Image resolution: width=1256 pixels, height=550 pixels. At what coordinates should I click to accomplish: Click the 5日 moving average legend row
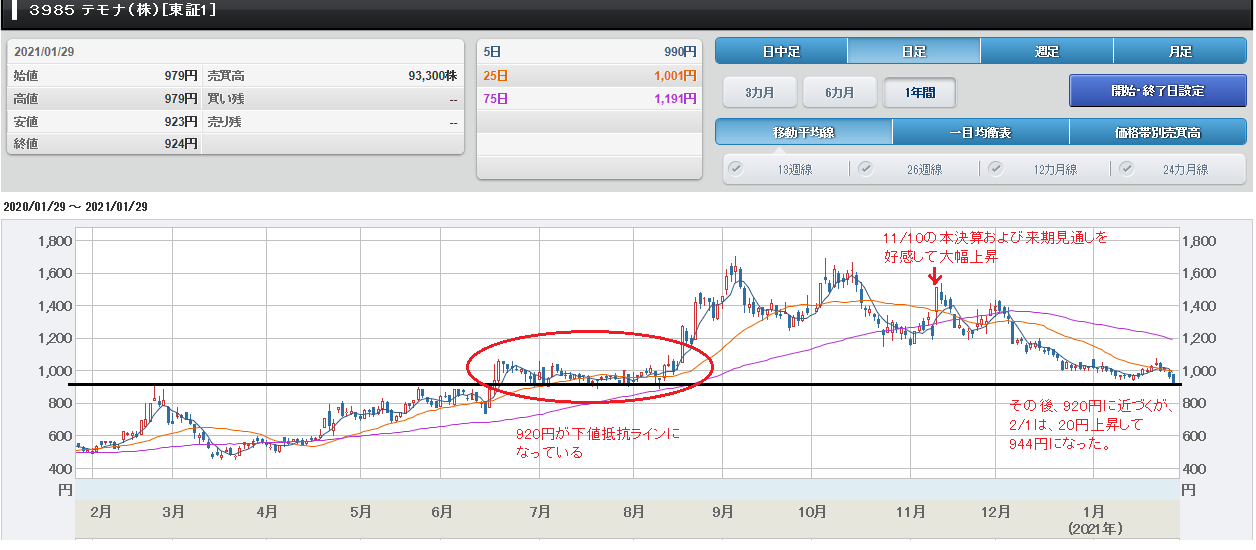(589, 52)
